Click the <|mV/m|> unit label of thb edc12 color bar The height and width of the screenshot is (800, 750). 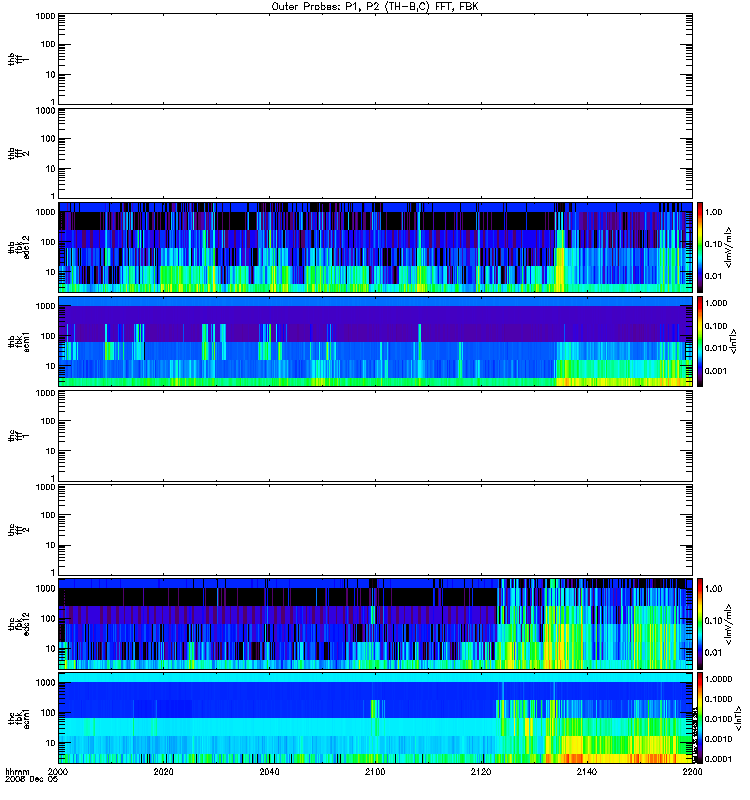pyautogui.click(x=729, y=247)
